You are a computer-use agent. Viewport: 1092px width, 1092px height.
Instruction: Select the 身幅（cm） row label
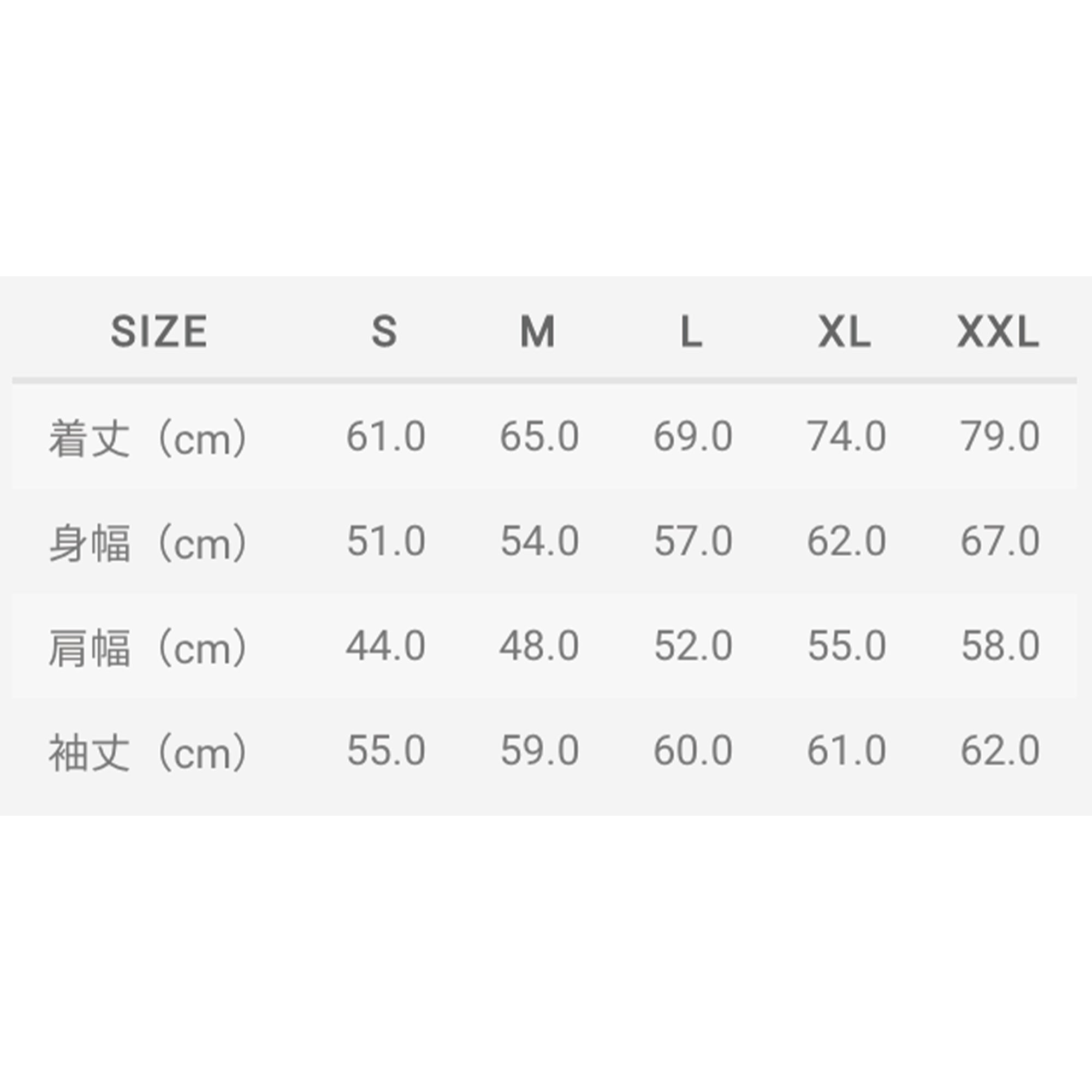(x=148, y=542)
